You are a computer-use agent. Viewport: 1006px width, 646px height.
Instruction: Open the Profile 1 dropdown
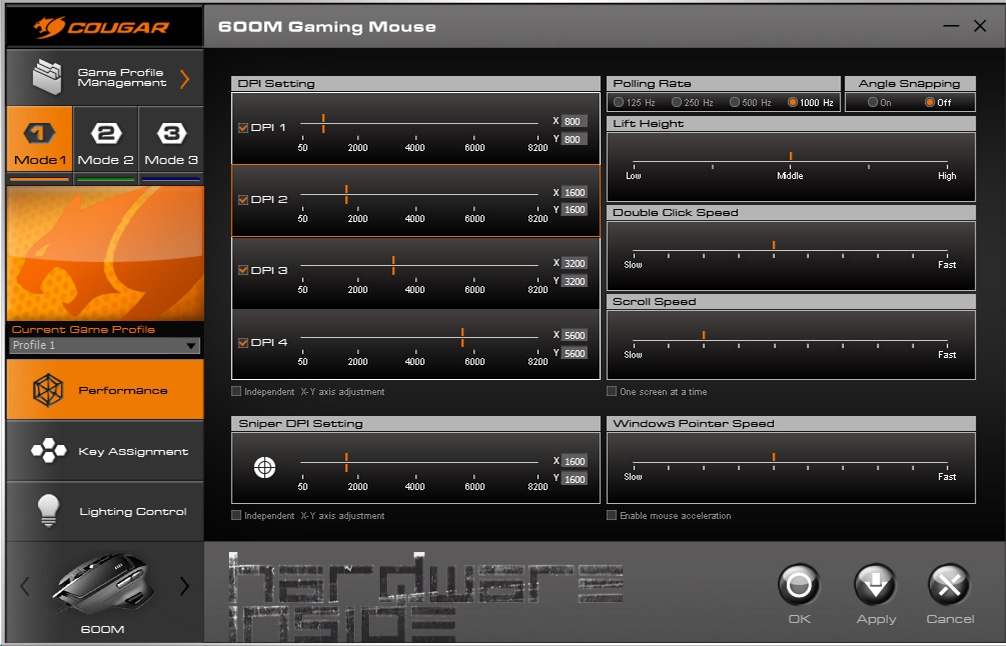click(x=105, y=345)
